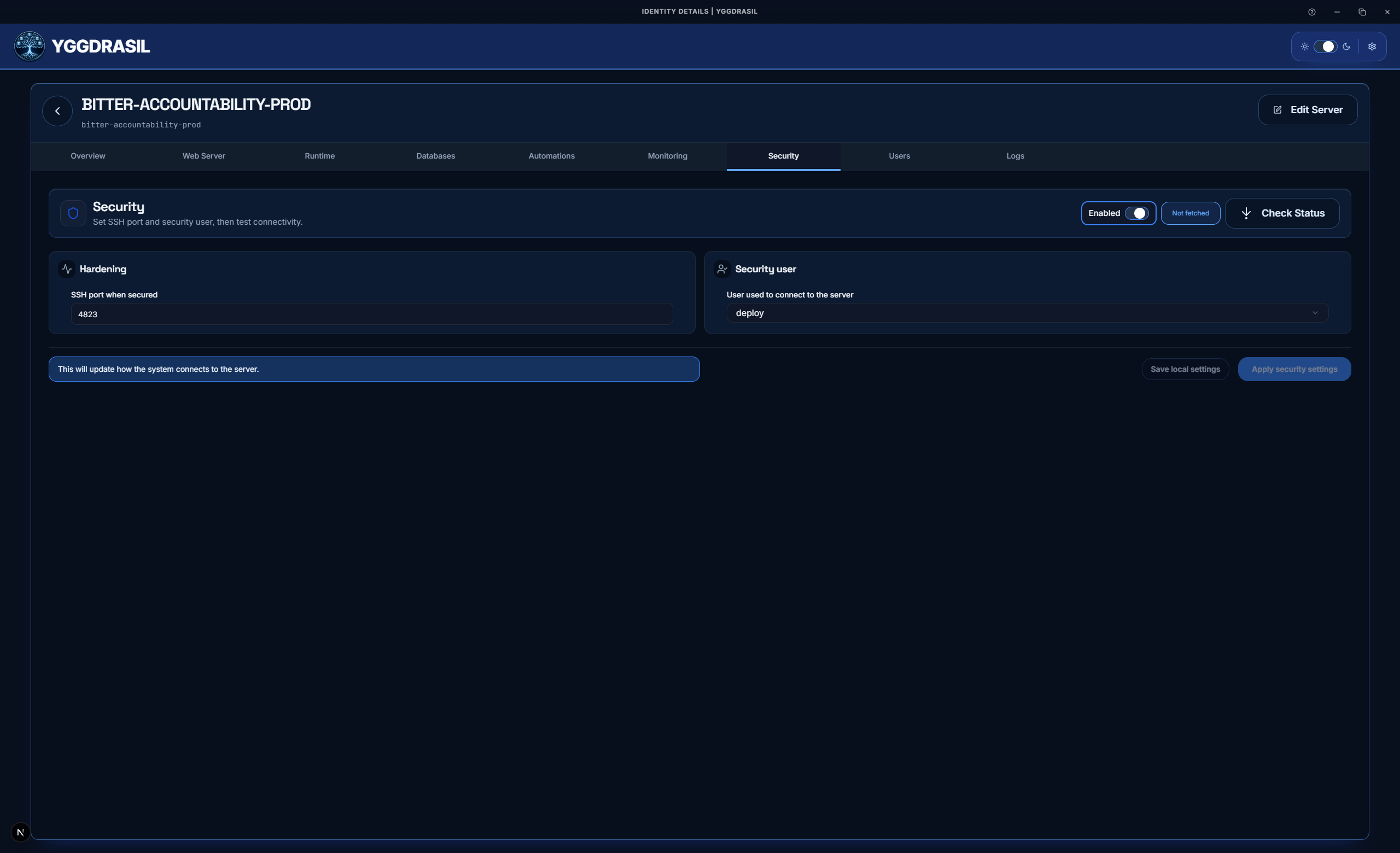Click the Not fetched status badge
Screen dimensions: 1400x853
(x=1190, y=213)
